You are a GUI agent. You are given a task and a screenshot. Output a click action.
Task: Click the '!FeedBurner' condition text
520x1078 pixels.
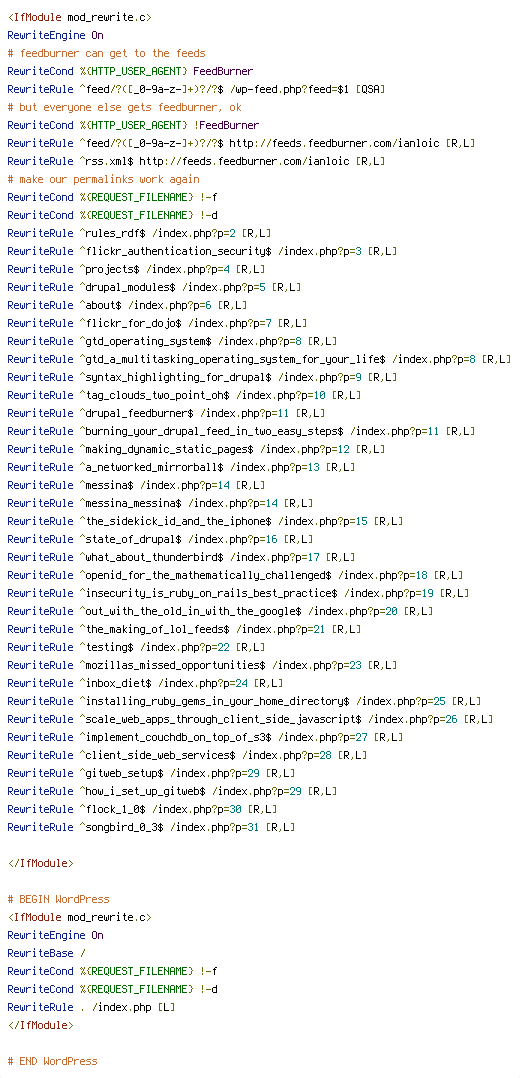[x=226, y=125]
